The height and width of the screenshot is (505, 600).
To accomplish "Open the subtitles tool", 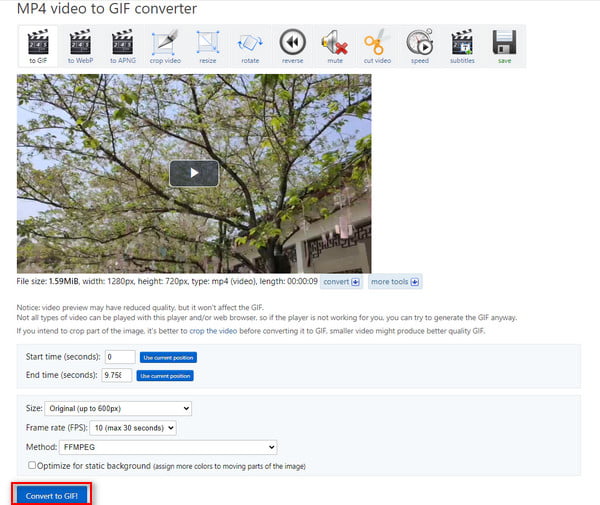I will (462, 46).
